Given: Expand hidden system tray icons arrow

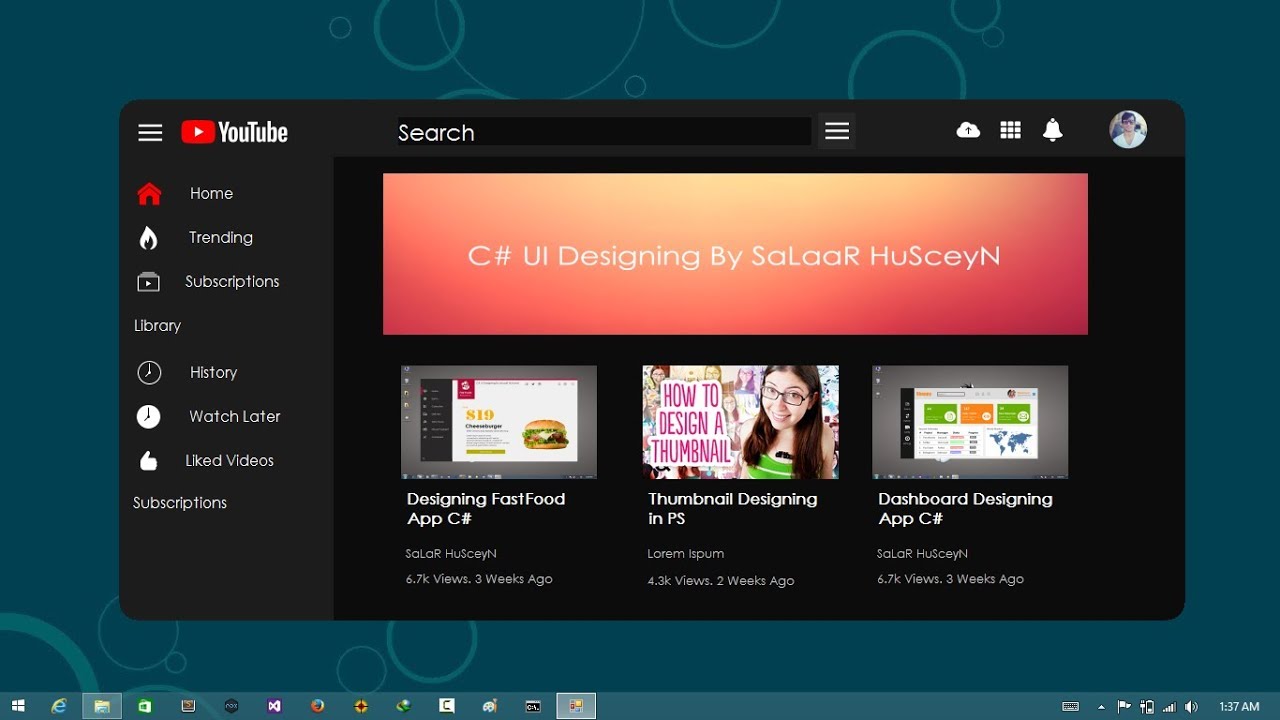Looking at the screenshot, I should (1101, 707).
